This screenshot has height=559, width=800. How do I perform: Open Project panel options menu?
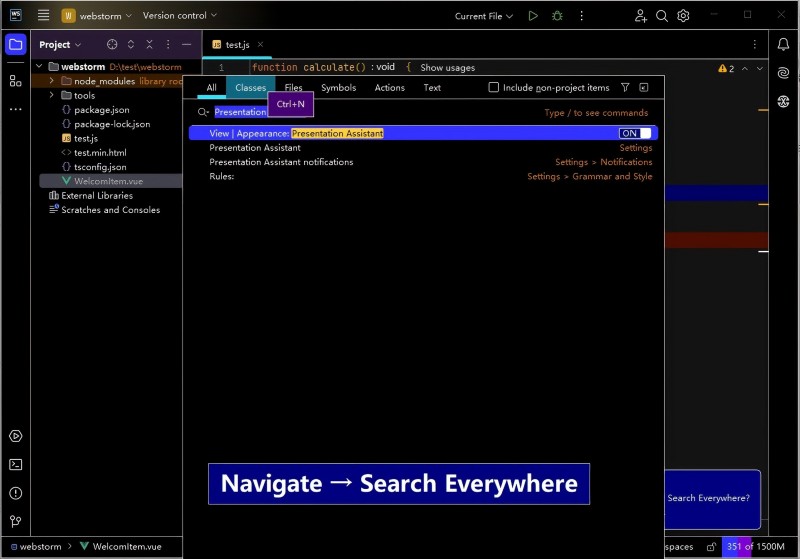[x=168, y=44]
